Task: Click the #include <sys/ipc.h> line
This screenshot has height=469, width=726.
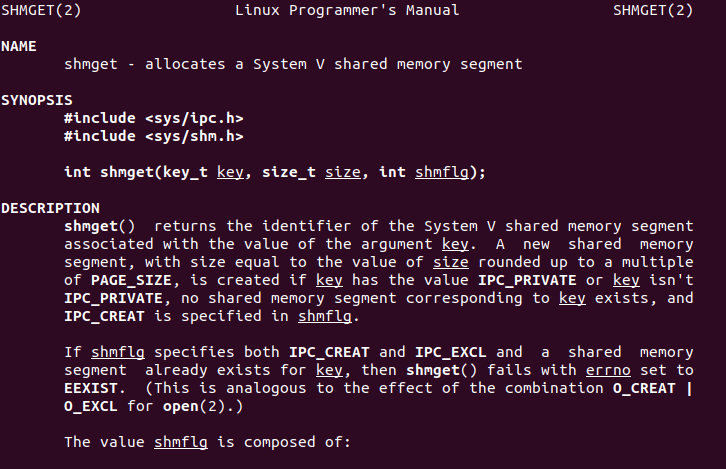Action: tap(154, 119)
